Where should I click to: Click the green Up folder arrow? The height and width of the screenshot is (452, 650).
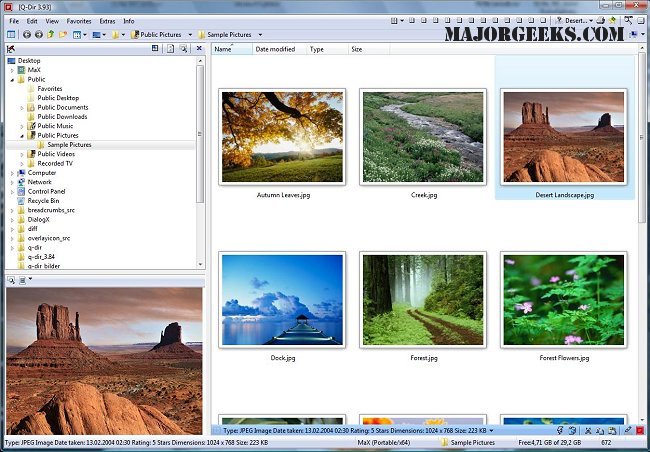(x=50, y=34)
